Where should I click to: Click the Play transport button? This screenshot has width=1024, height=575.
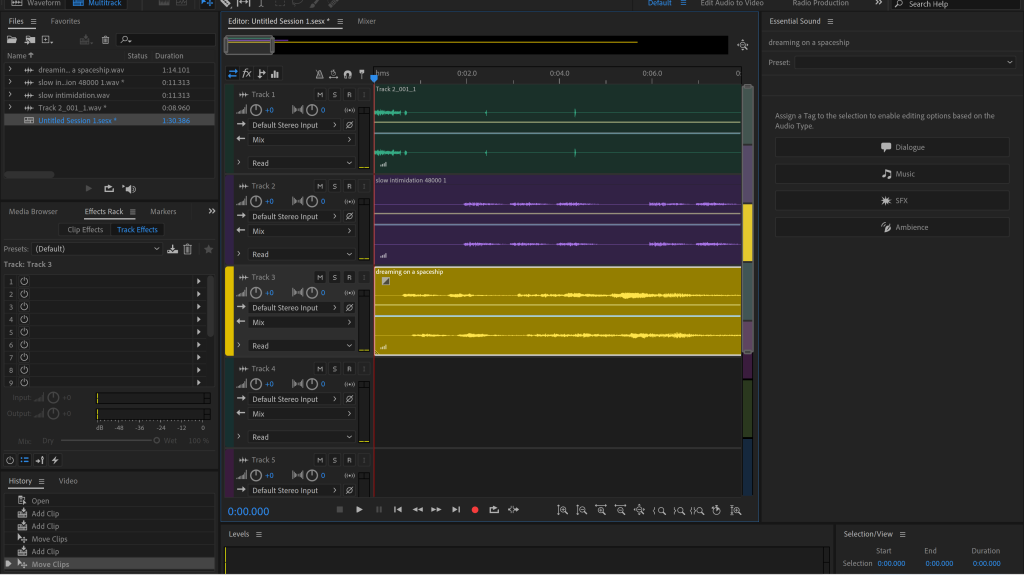pyautogui.click(x=359, y=510)
